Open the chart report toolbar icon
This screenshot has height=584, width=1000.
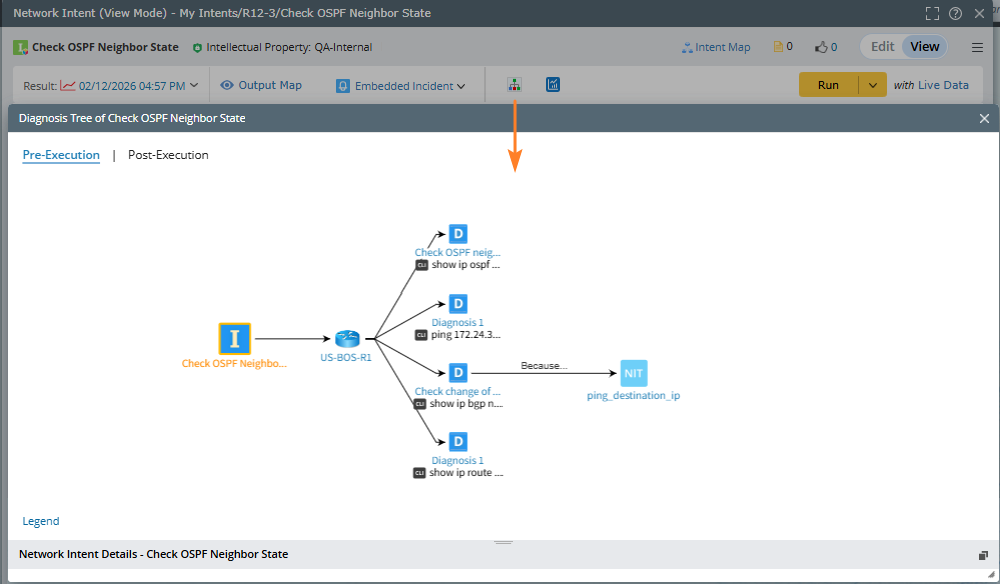pos(553,85)
